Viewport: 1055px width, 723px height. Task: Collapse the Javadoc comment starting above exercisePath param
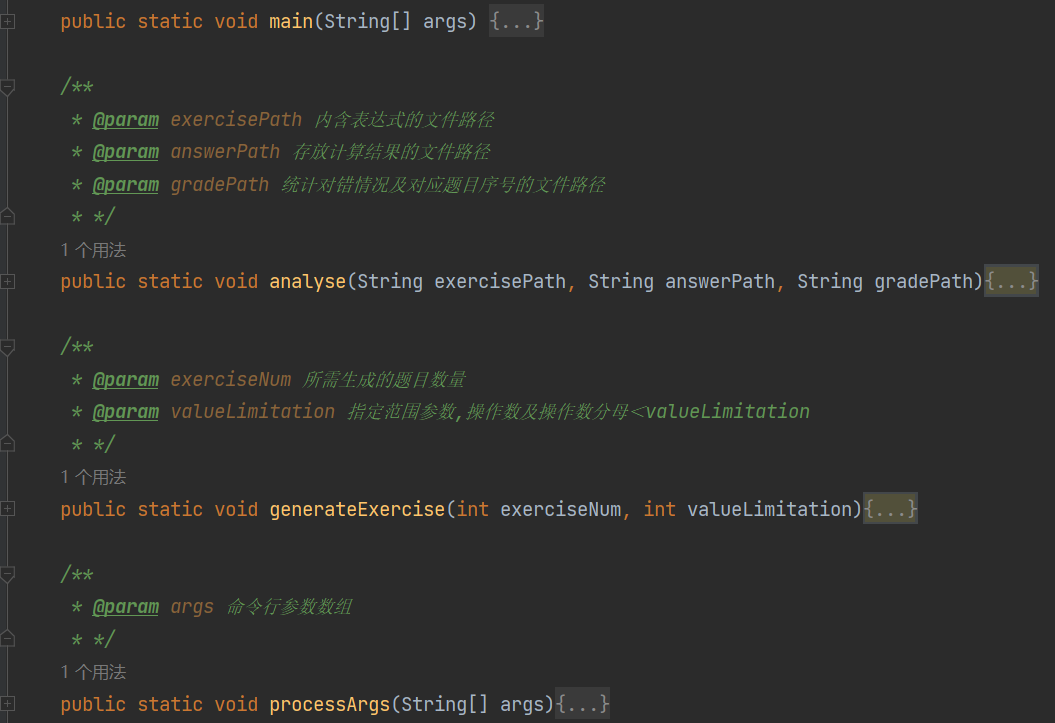(x=8, y=88)
